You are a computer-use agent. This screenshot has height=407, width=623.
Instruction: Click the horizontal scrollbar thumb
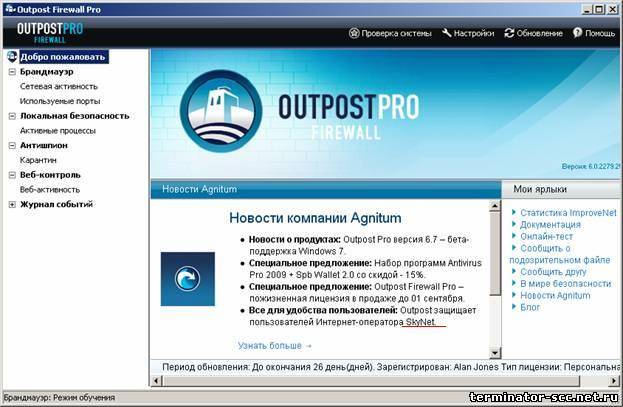pos(372,381)
